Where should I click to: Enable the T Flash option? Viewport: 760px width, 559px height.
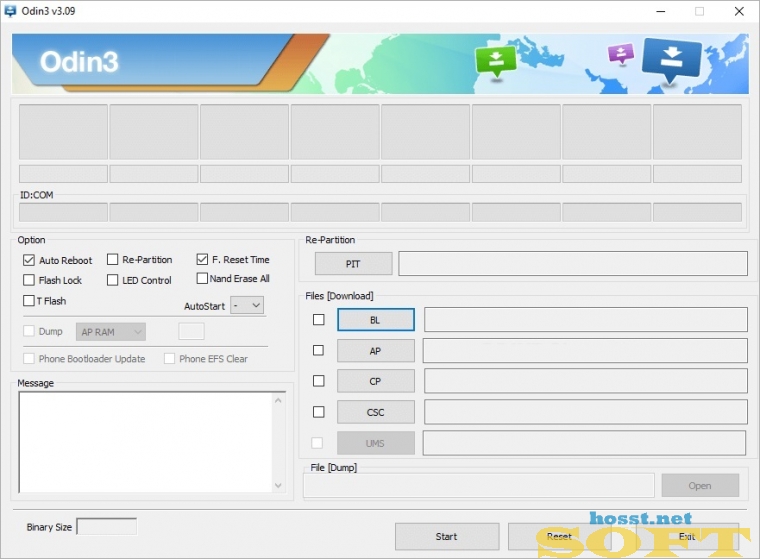pos(29,301)
